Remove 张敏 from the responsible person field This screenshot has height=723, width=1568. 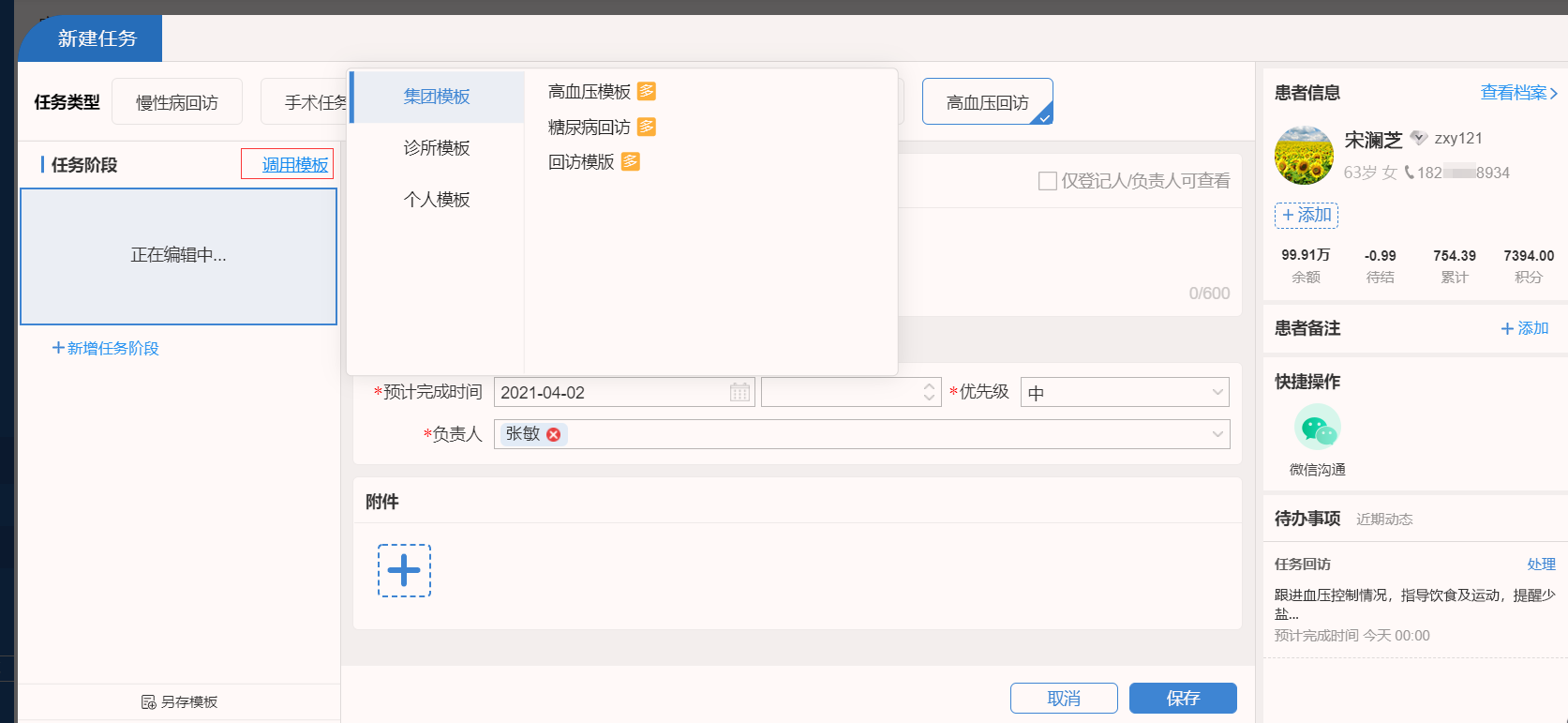pos(554,434)
